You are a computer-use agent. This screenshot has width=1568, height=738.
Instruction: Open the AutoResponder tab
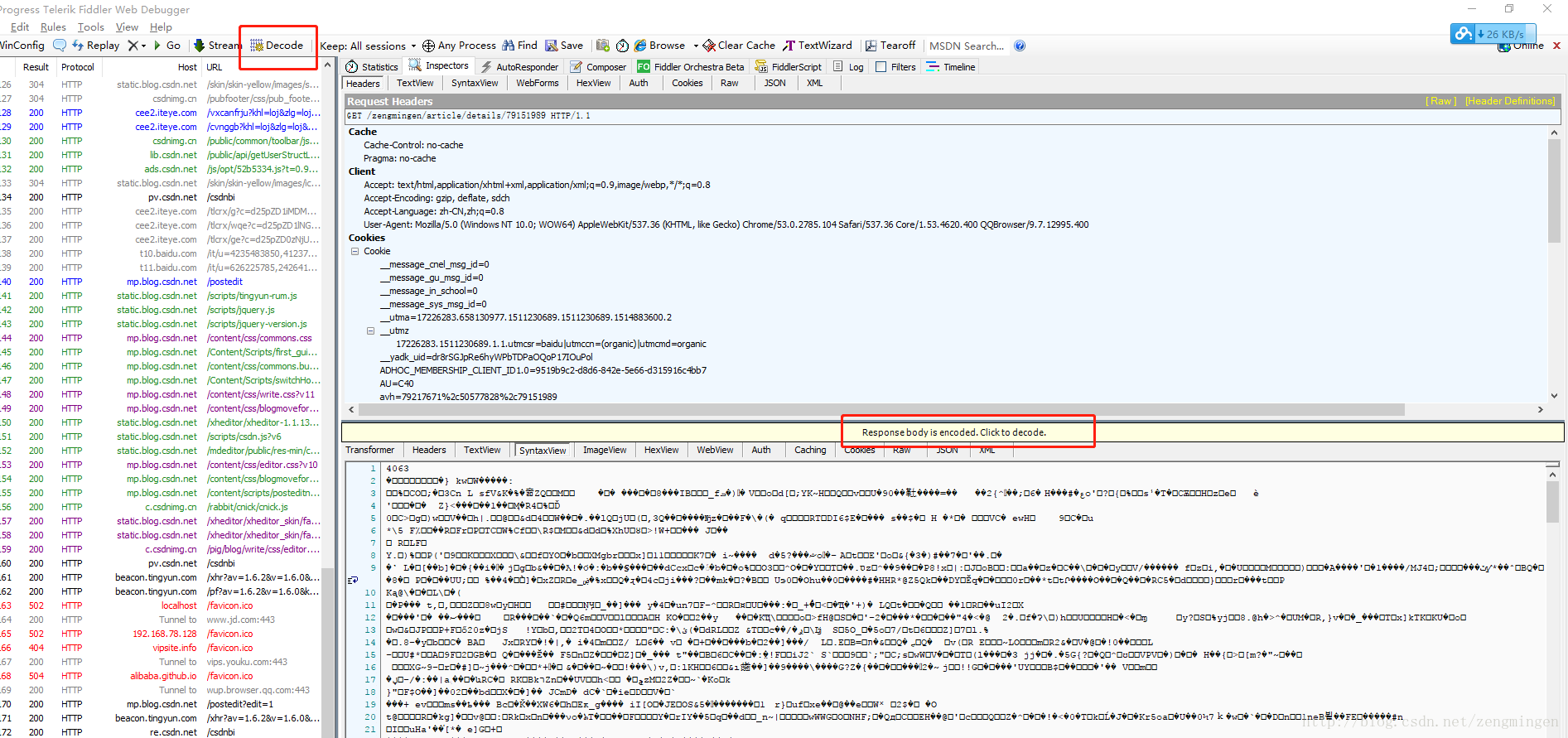[x=519, y=67]
